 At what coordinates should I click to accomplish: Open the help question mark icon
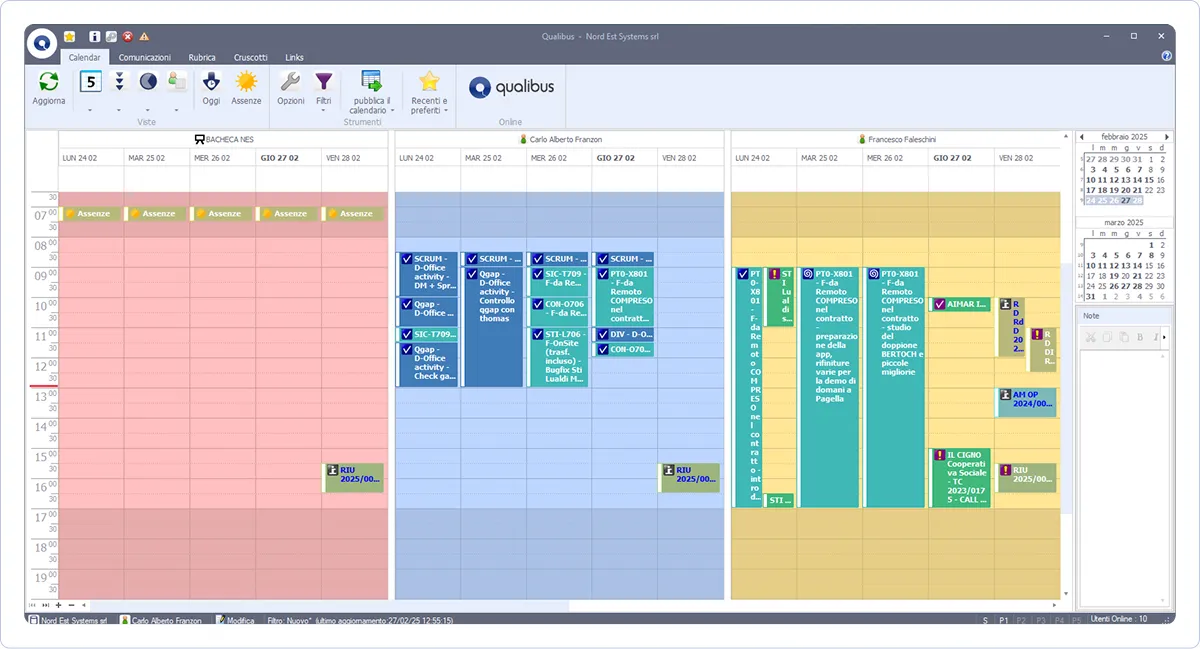click(1166, 57)
